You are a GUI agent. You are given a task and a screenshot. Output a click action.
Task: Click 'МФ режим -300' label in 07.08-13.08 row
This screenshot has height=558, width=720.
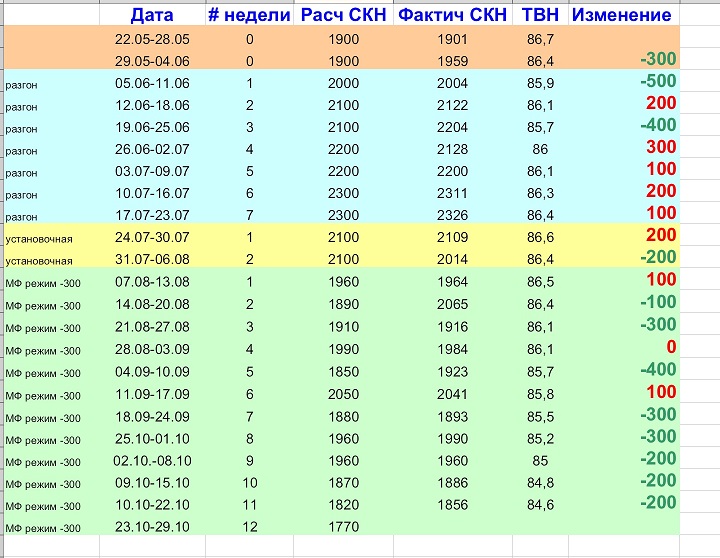pyautogui.click(x=43, y=283)
